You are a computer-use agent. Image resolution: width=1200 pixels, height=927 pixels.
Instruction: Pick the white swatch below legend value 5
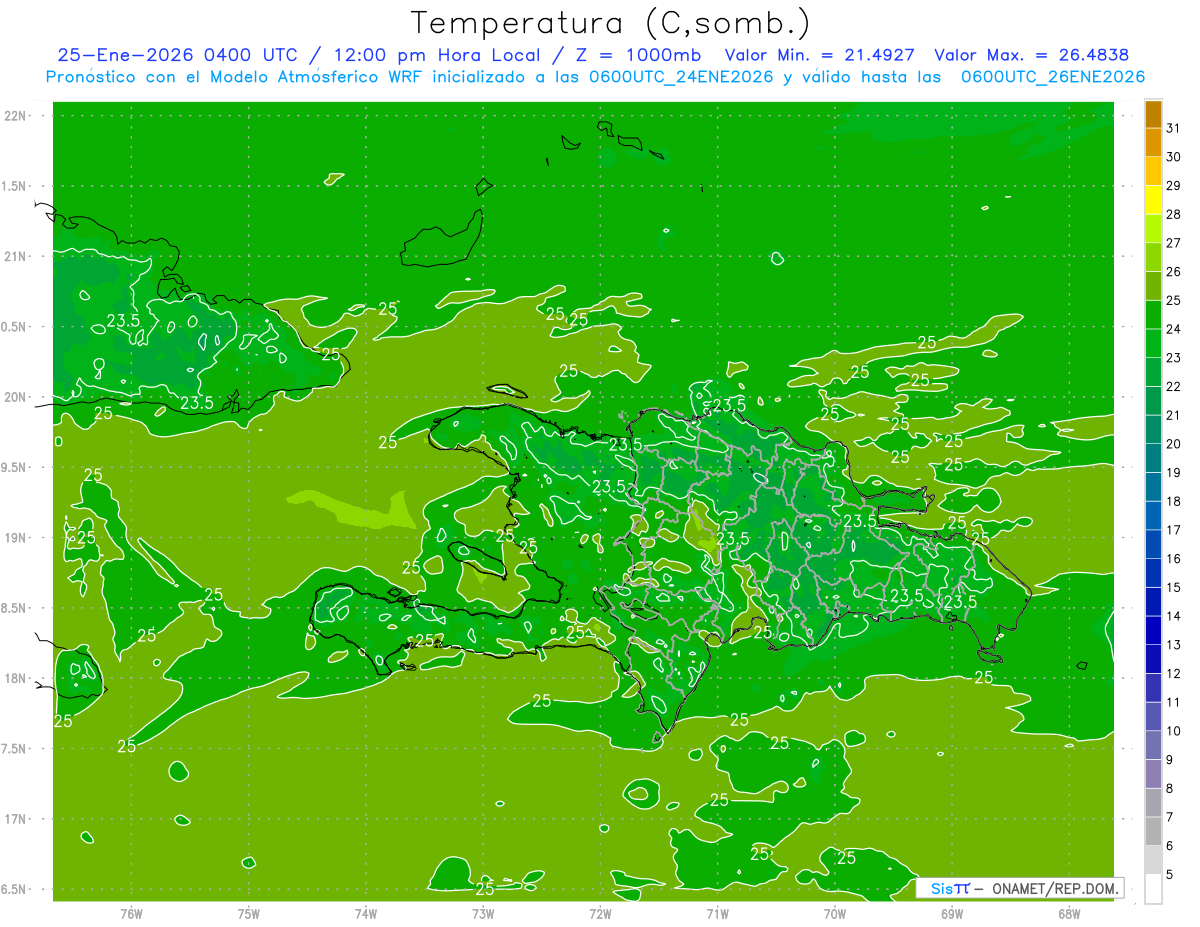pos(1153,889)
